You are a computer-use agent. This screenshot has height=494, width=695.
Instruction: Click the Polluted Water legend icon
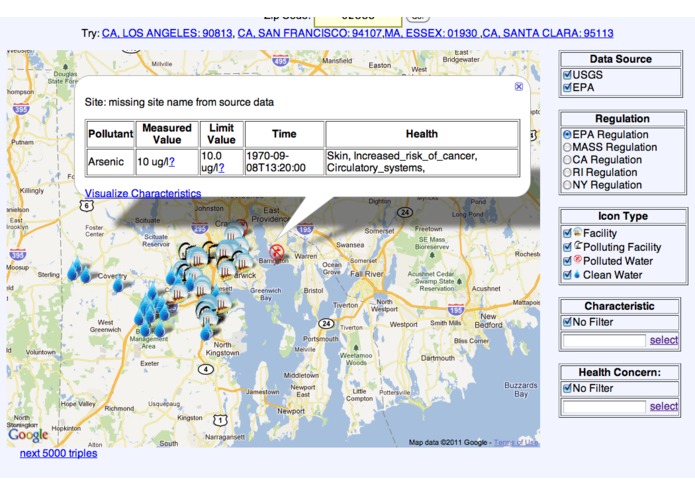click(x=578, y=260)
